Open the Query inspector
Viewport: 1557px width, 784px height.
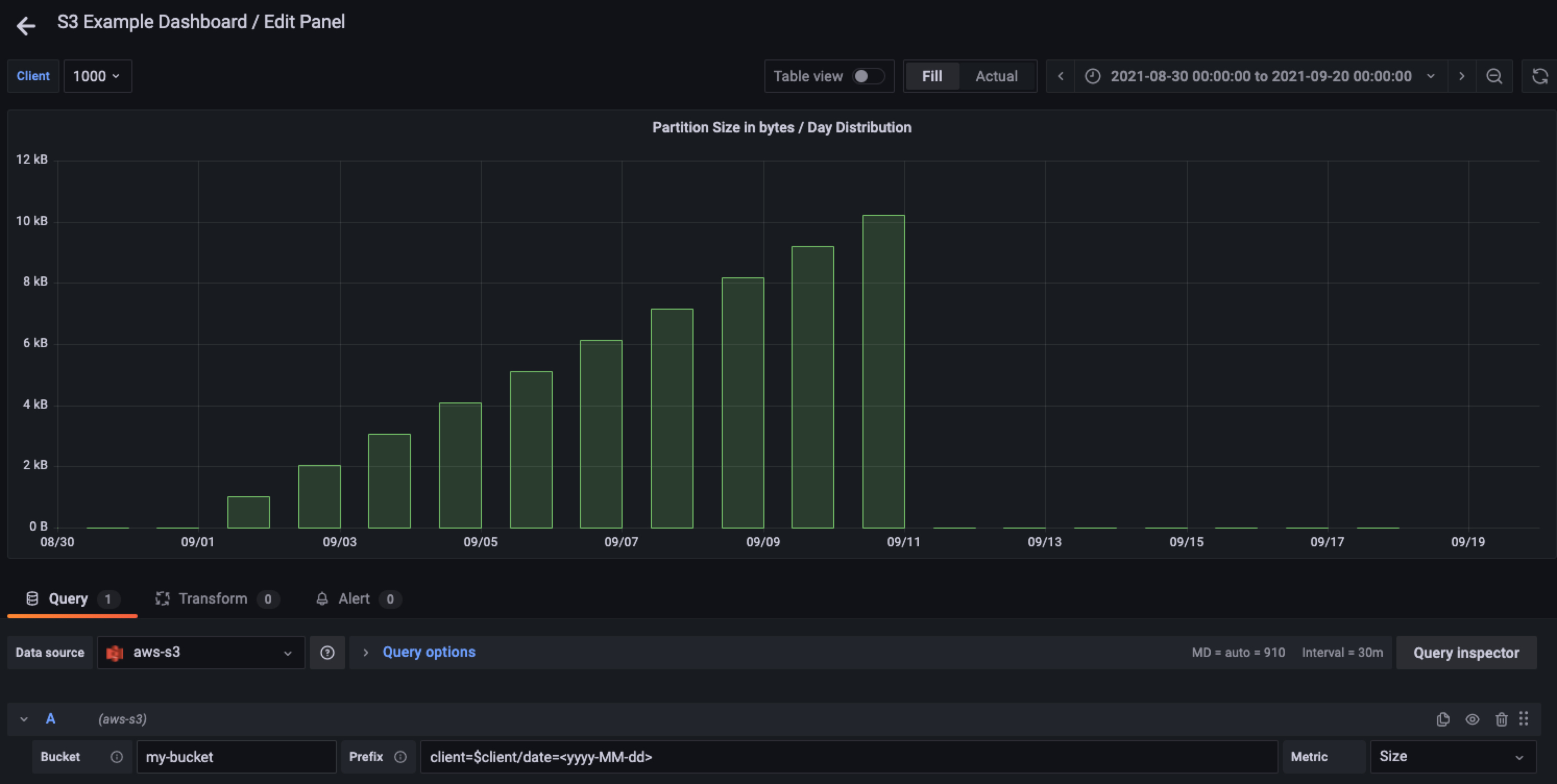click(x=1466, y=652)
